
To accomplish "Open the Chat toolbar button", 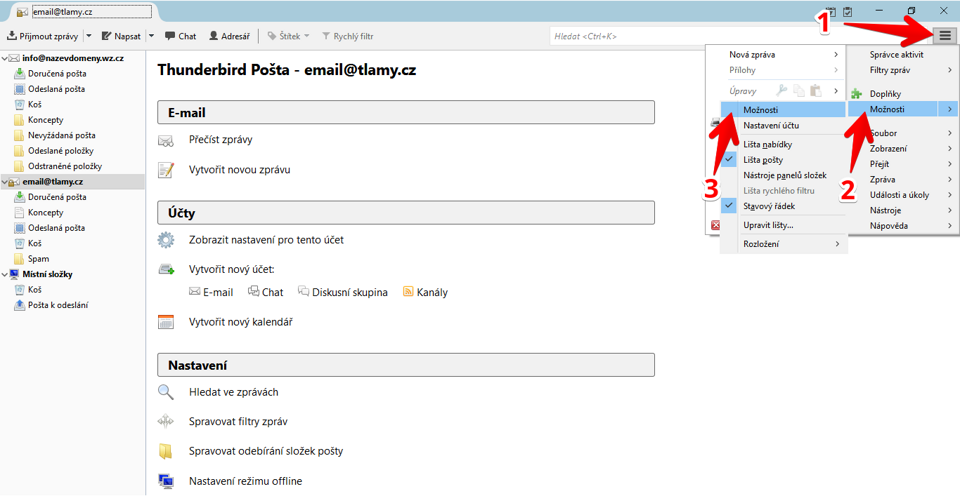I will click(181, 36).
